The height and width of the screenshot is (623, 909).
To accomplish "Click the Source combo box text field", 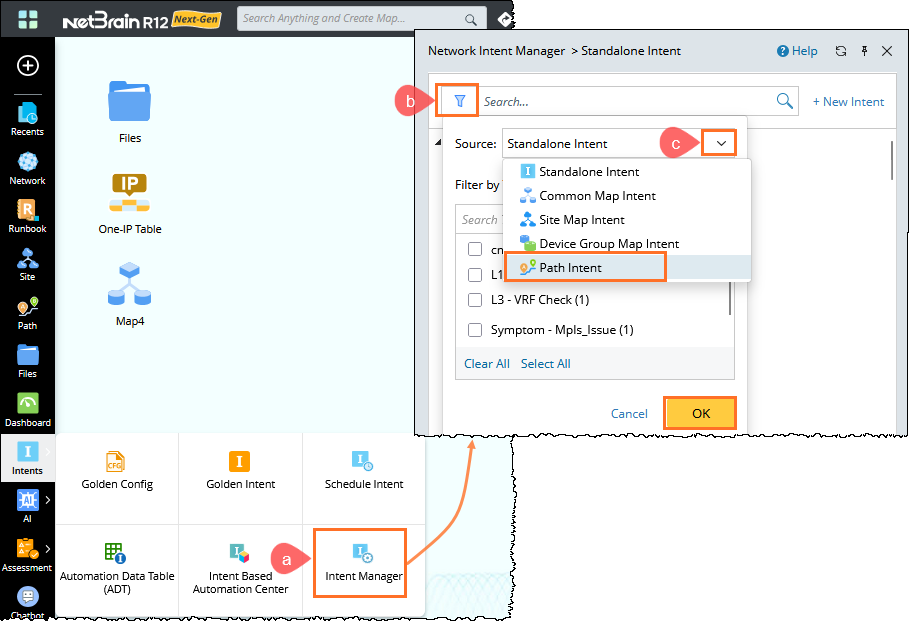I will click(603, 143).
